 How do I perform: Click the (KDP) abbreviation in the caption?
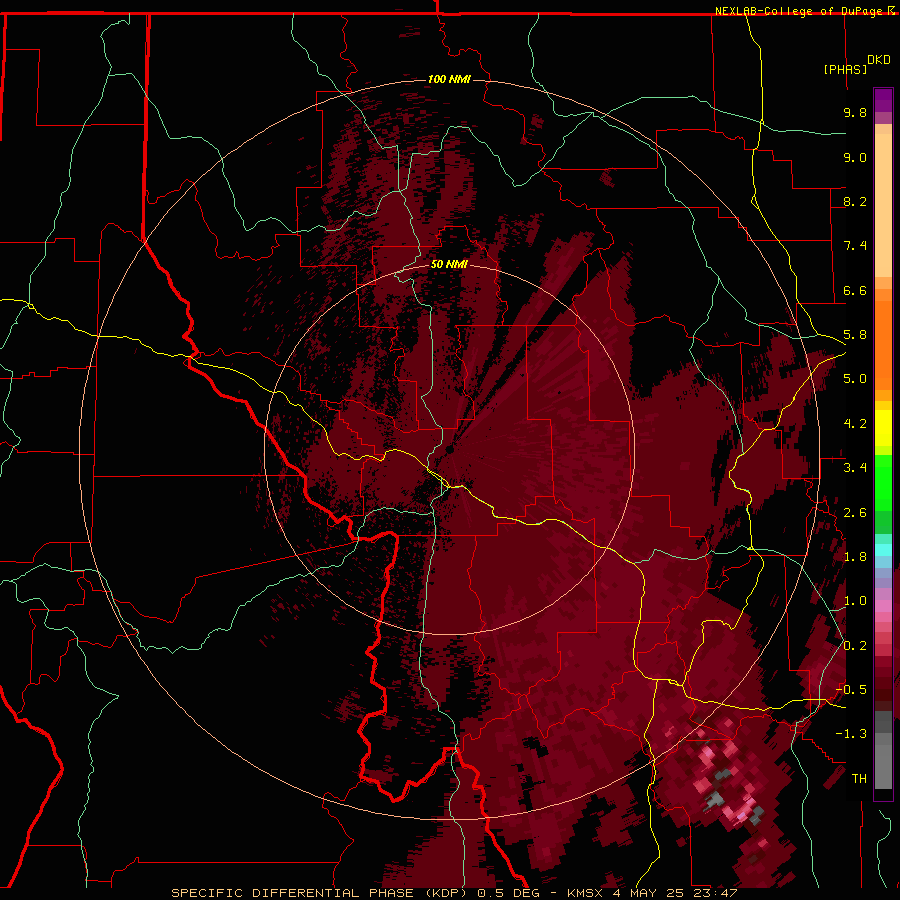click(447, 893)
